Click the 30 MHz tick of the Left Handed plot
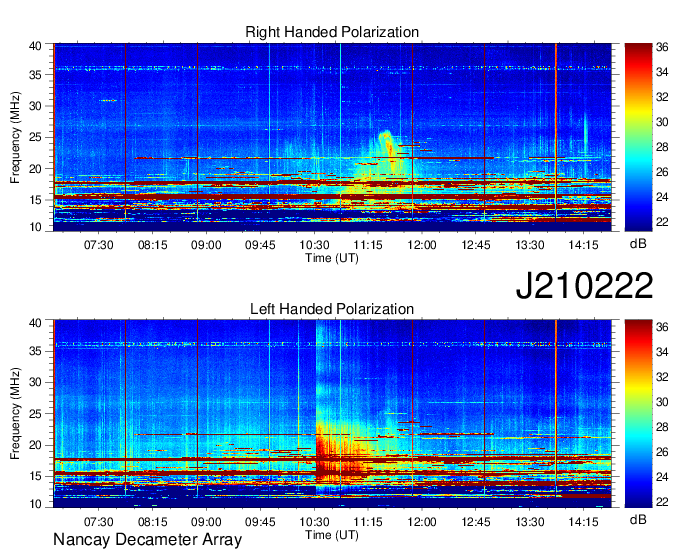 35,382
